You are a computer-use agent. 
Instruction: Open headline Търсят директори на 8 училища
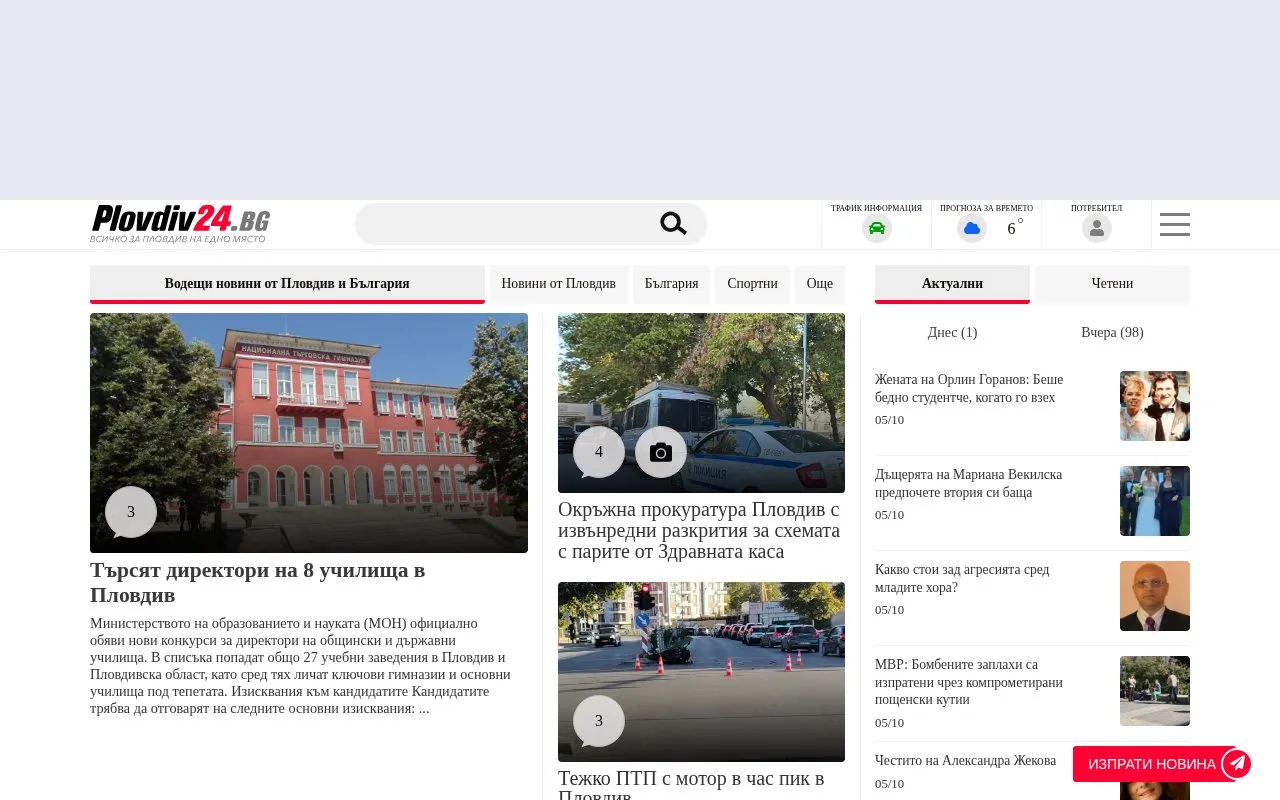click(258, 582)
